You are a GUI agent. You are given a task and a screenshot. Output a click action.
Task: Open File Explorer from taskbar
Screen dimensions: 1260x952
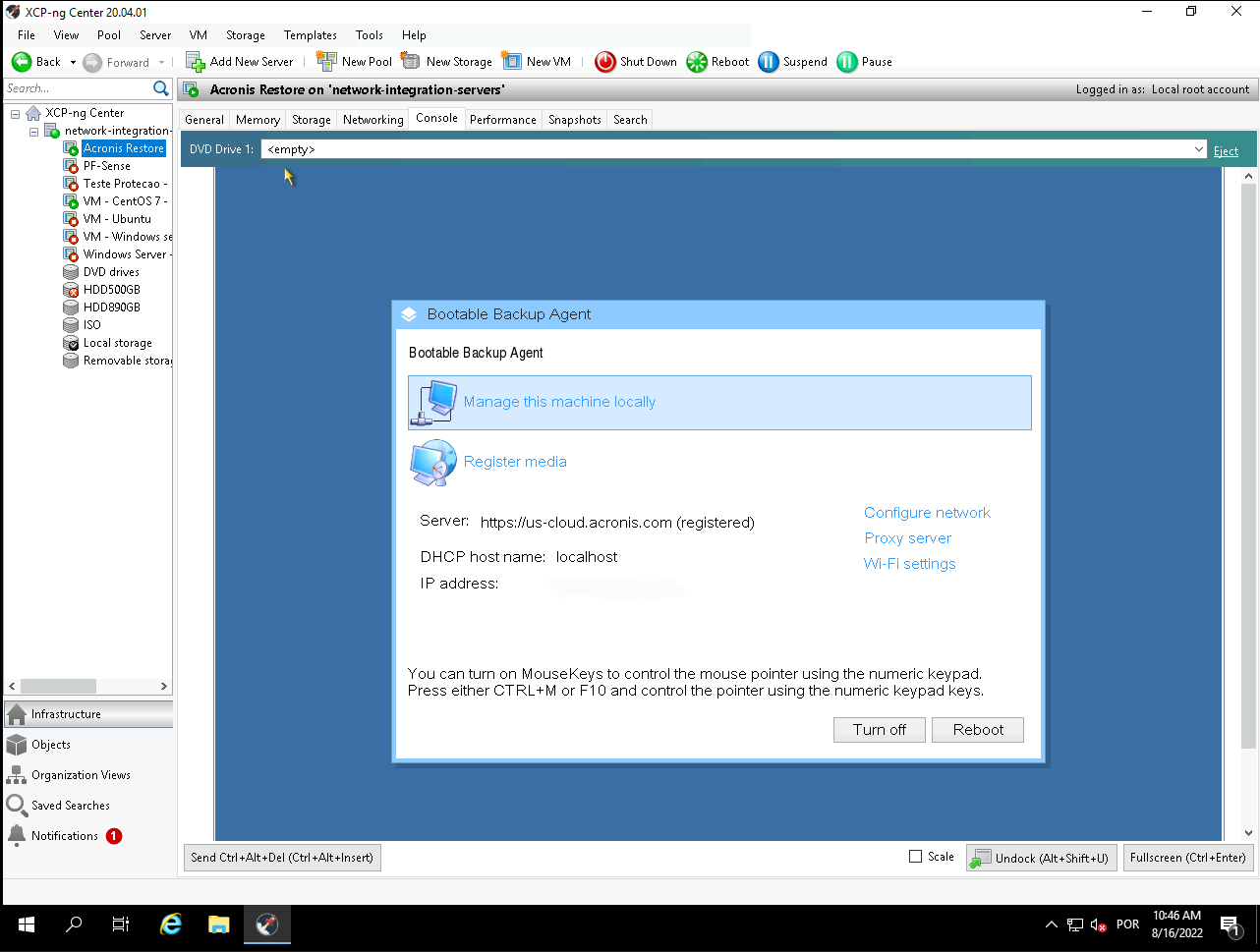(219, 924)
